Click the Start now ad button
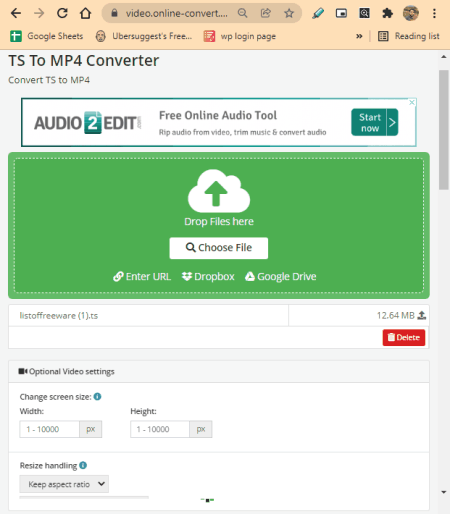The image size is (450, 514). tap(374, 122)
